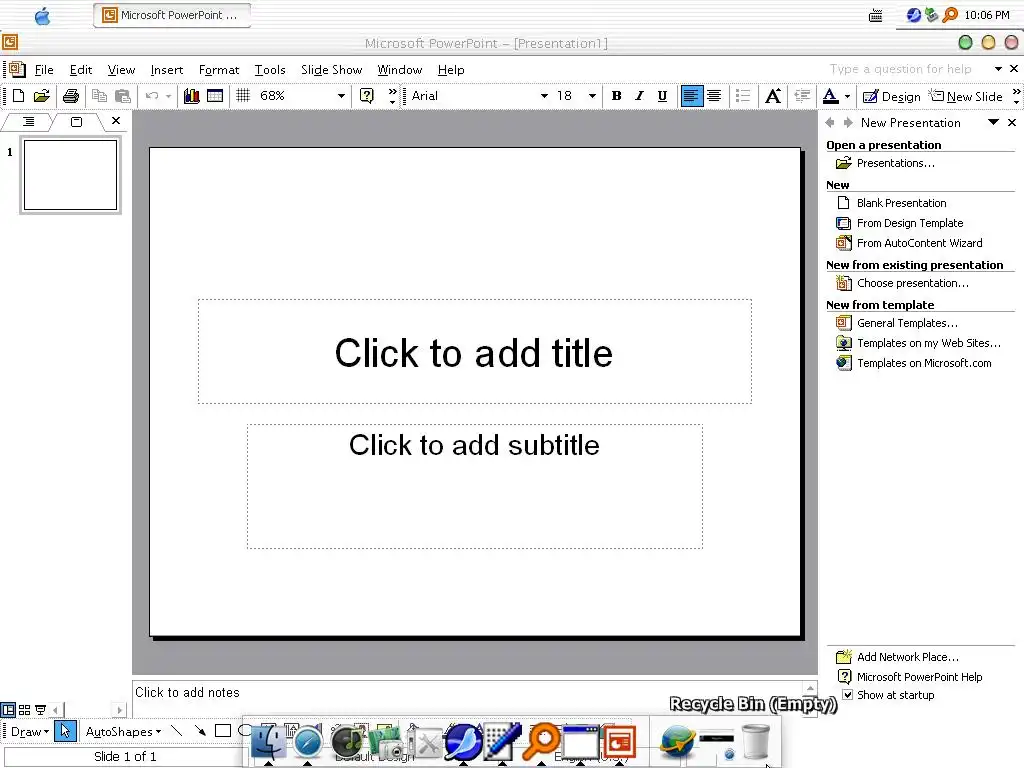Toggle Bold formatting
This screenshot has width=1024, height=768.
pyautogui.click(x=616, y=96)
